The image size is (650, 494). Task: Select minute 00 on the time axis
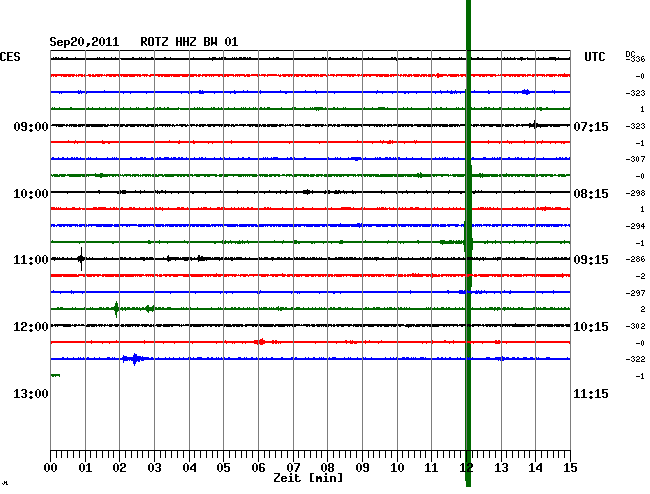click(51, 468)
